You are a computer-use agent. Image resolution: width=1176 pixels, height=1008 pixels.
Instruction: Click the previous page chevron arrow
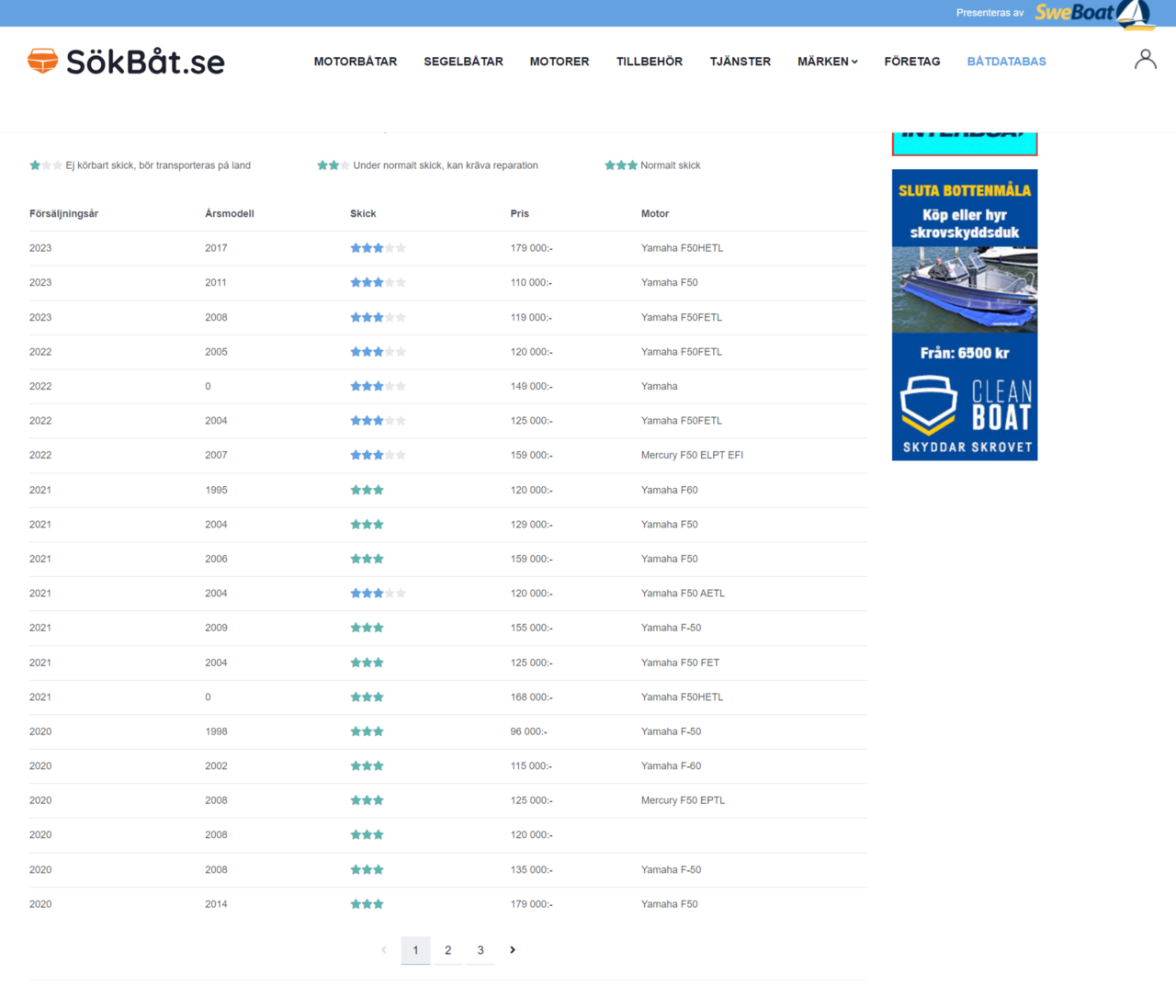[383, 950]
